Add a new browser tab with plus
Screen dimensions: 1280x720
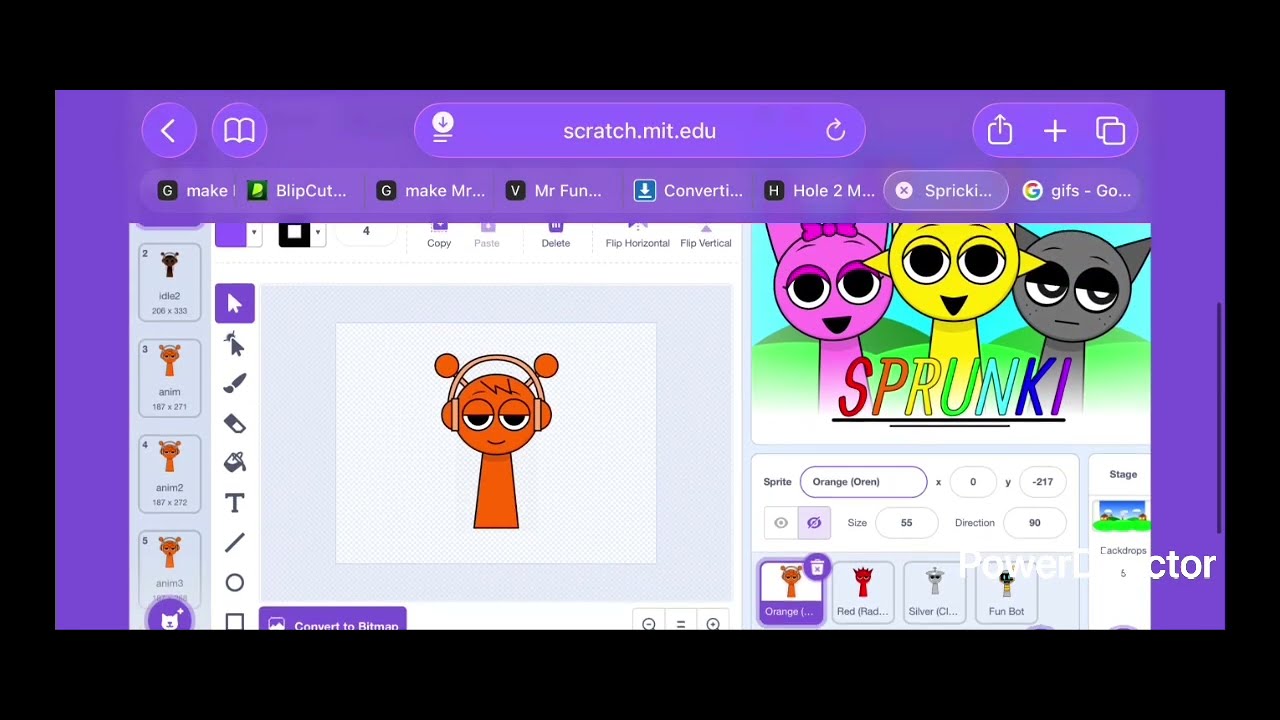[x=1055, y=131]
